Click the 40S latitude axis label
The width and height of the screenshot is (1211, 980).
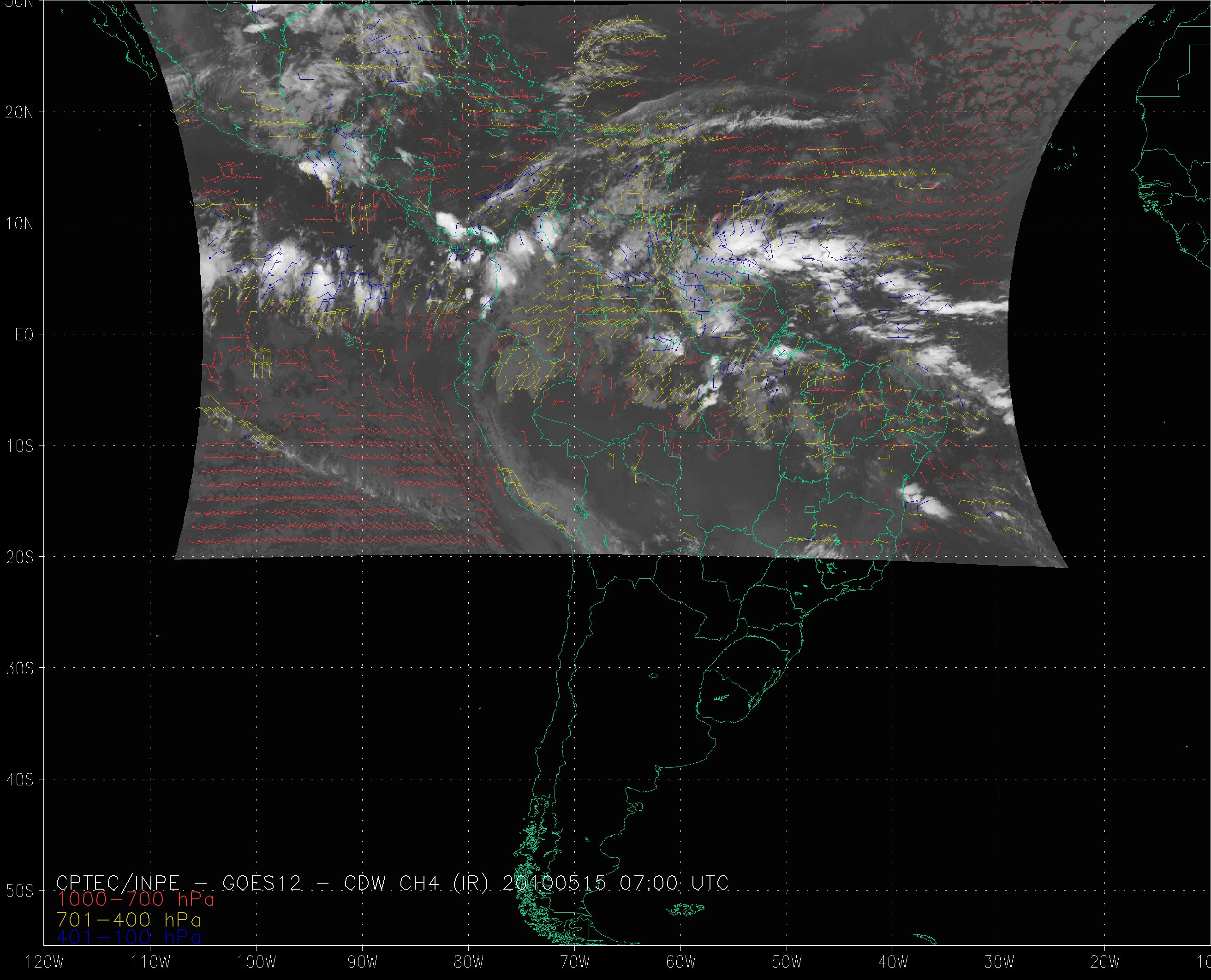point(20,779)
